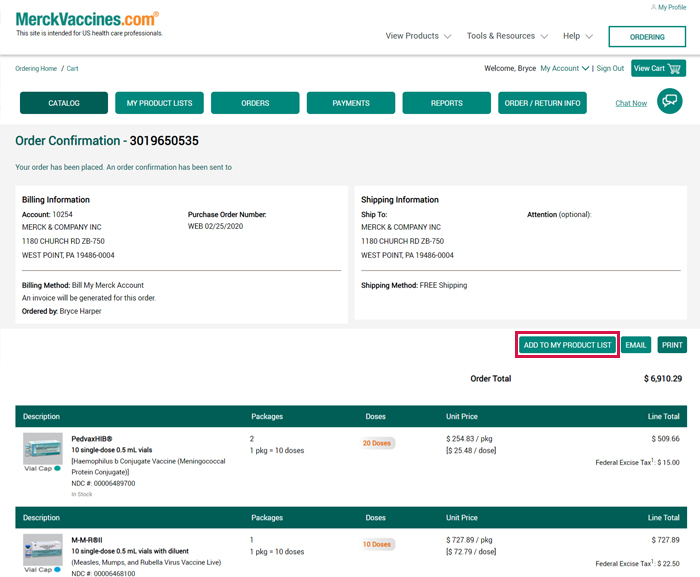Click the Account 10254 text
The height and width of the screenshot is (577, 700).
click(x=47, y=214)
